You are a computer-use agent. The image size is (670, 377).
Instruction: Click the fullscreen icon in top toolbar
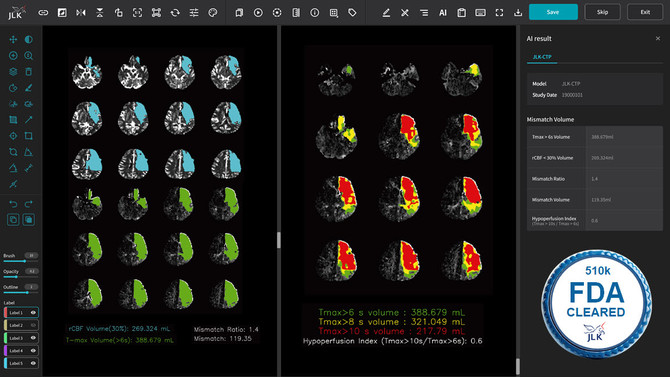499,13
